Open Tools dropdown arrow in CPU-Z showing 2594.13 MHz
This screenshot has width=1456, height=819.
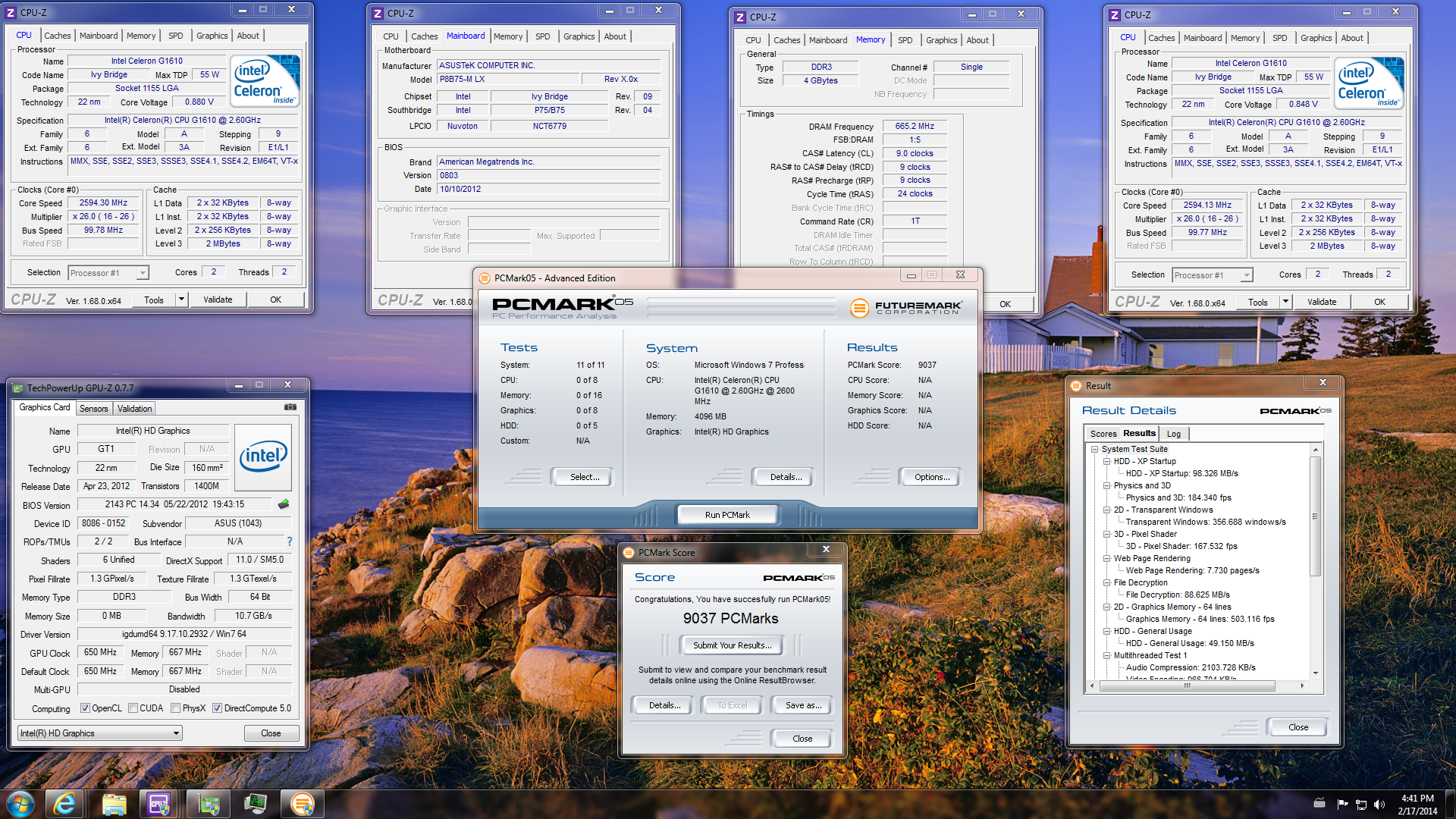point(1285,302)
